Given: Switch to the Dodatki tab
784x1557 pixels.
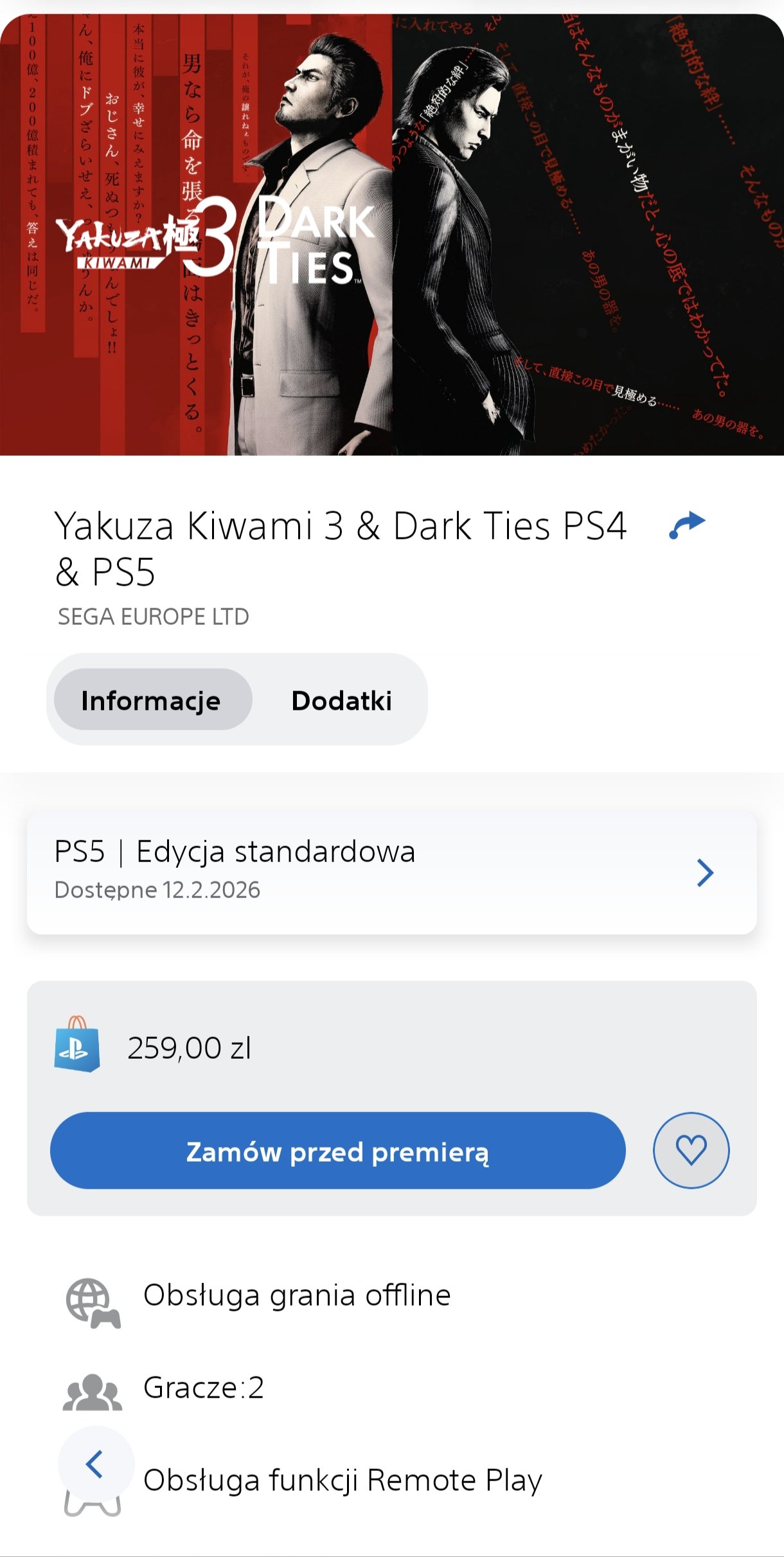Looking at the screenshot, I should point(341,700).
